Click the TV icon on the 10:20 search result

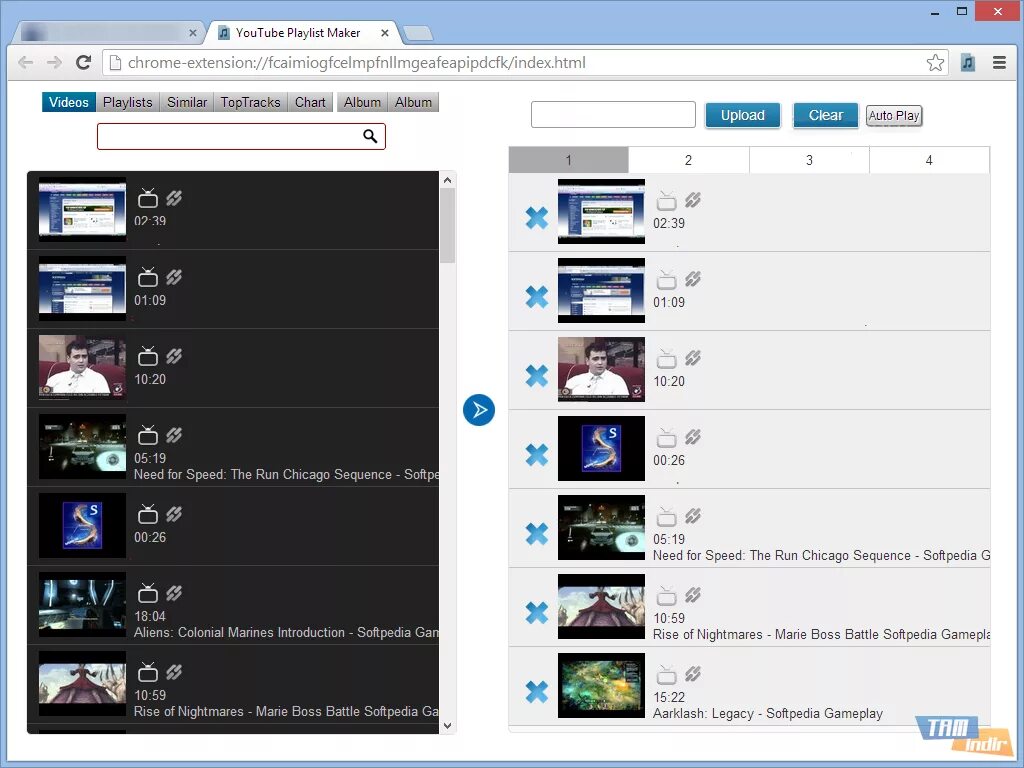pyautogui.click(x=148, y=356)
